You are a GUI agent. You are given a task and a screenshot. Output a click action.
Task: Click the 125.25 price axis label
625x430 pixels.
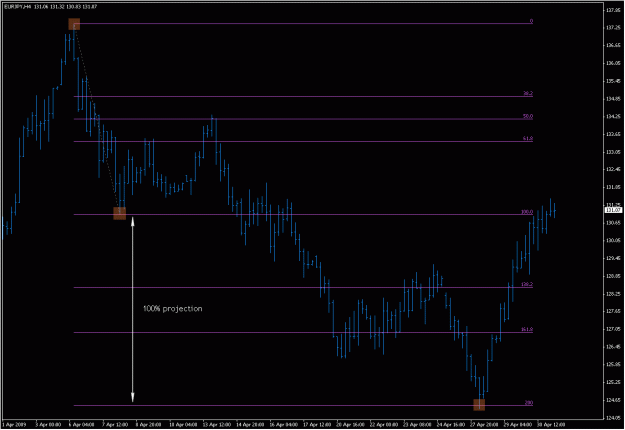[x=613, y=382]
